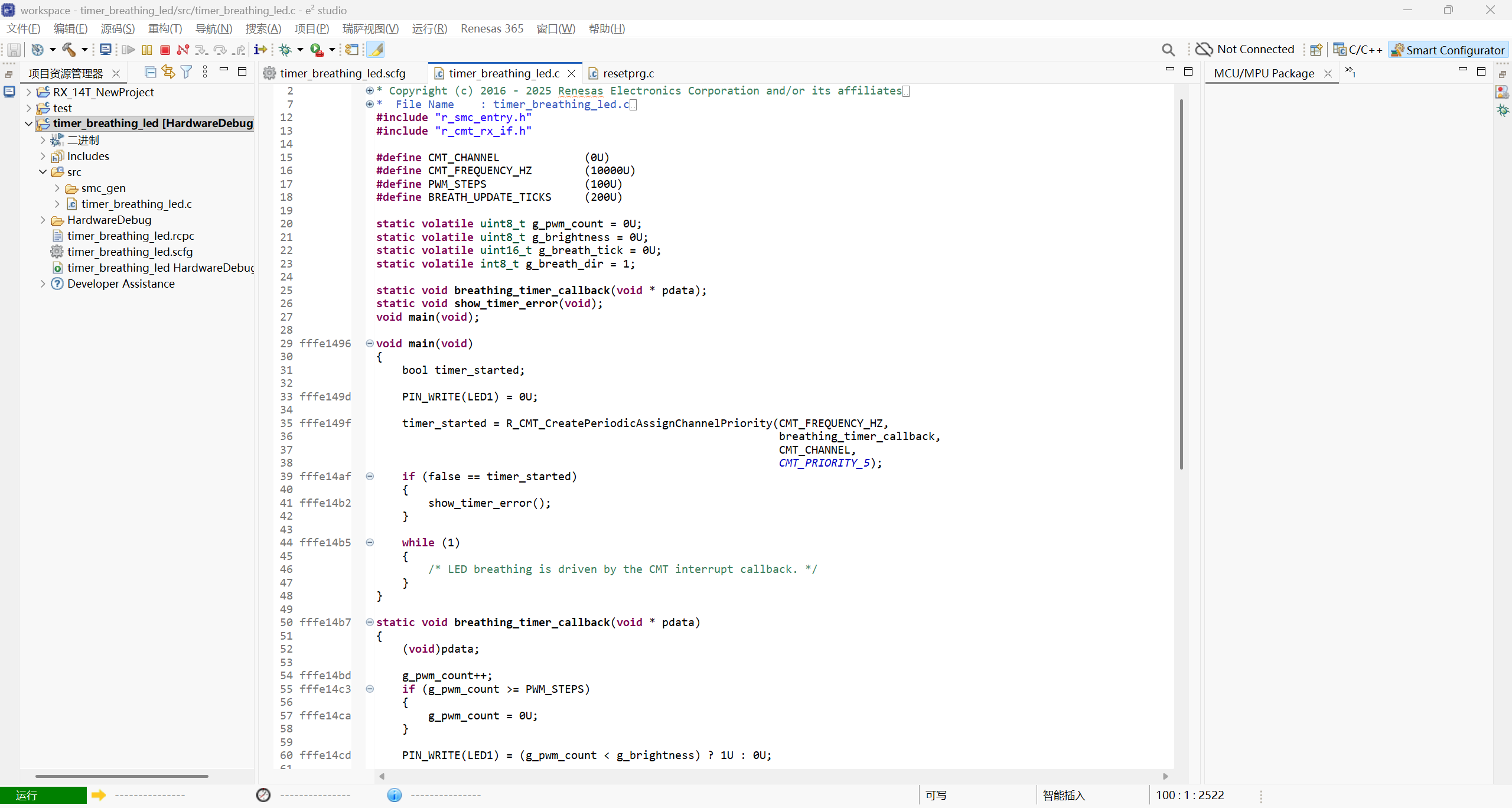Click the red Disconnect icon
The width and height of the screenshot is (1512, 808).
tap(183, 50)
